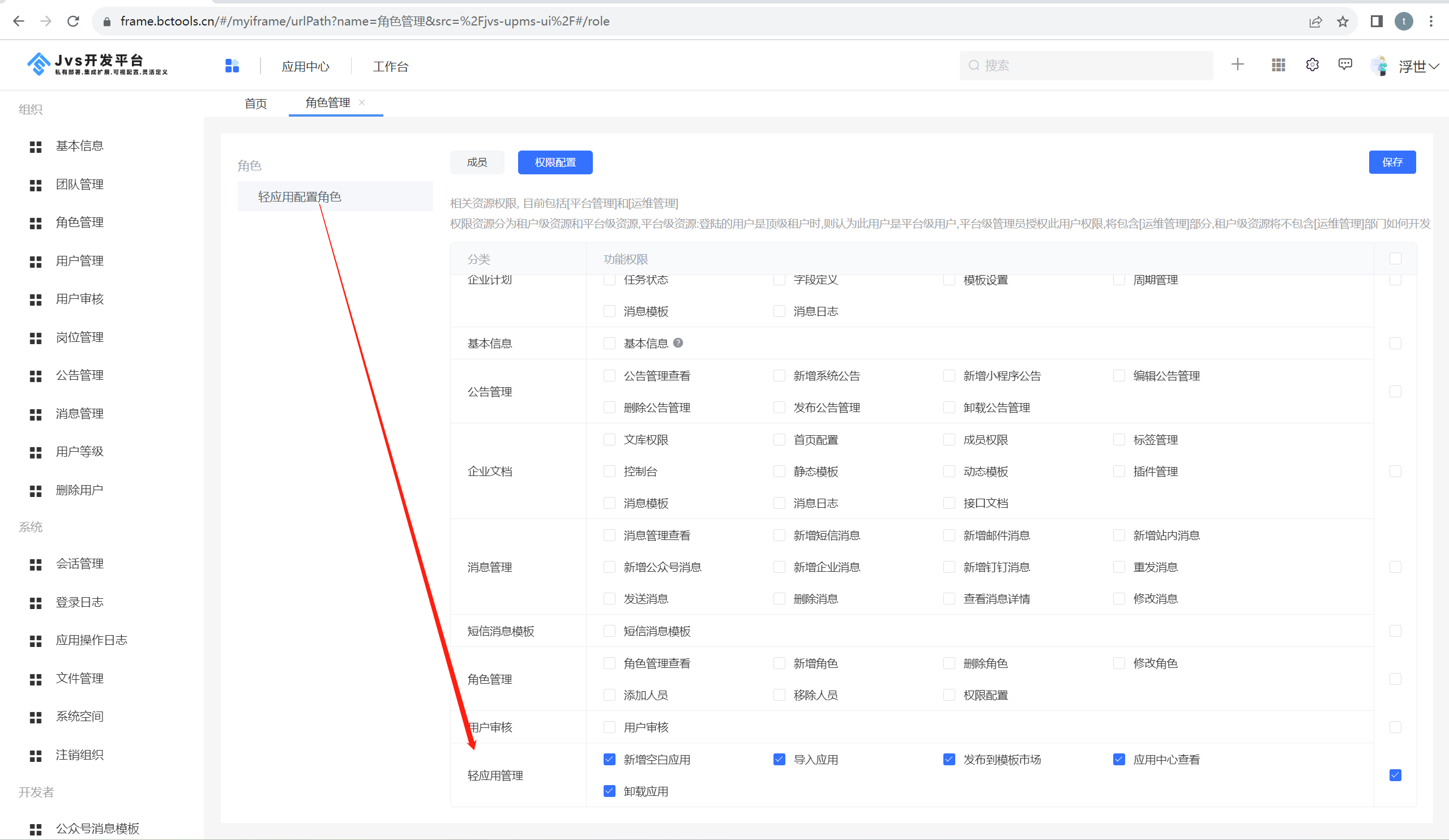The width and height of the screenshot is (1449, 840).
Task: Select the 轻应用配置角色 role
Action: point(335,196)
